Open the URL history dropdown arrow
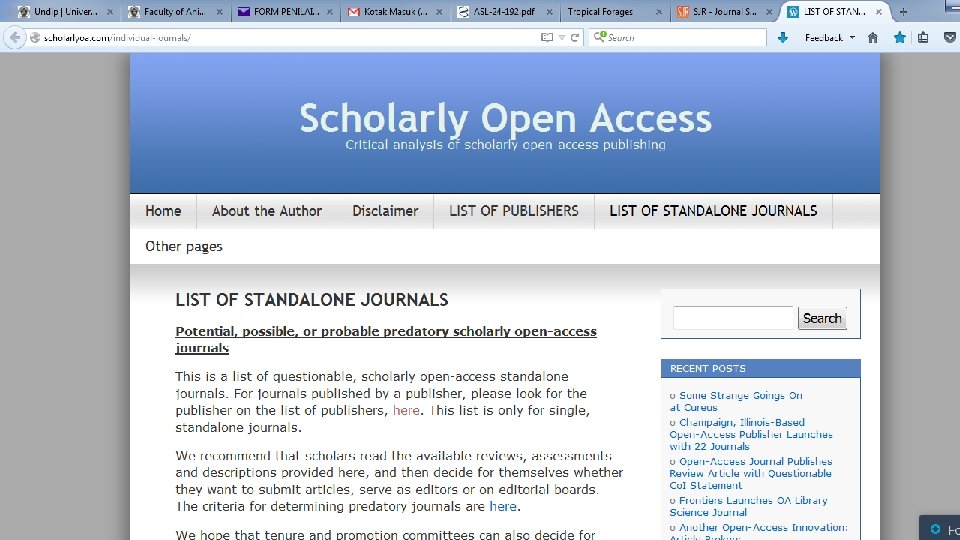Image resolution: width=960 pixels, height=540 pixels. pos(561,38)
